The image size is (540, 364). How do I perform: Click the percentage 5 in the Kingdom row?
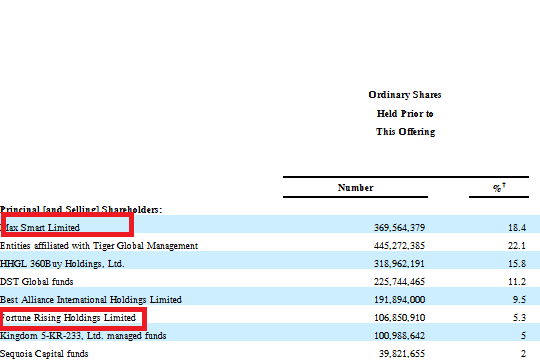pyautogui.click(x=523, y=335)
